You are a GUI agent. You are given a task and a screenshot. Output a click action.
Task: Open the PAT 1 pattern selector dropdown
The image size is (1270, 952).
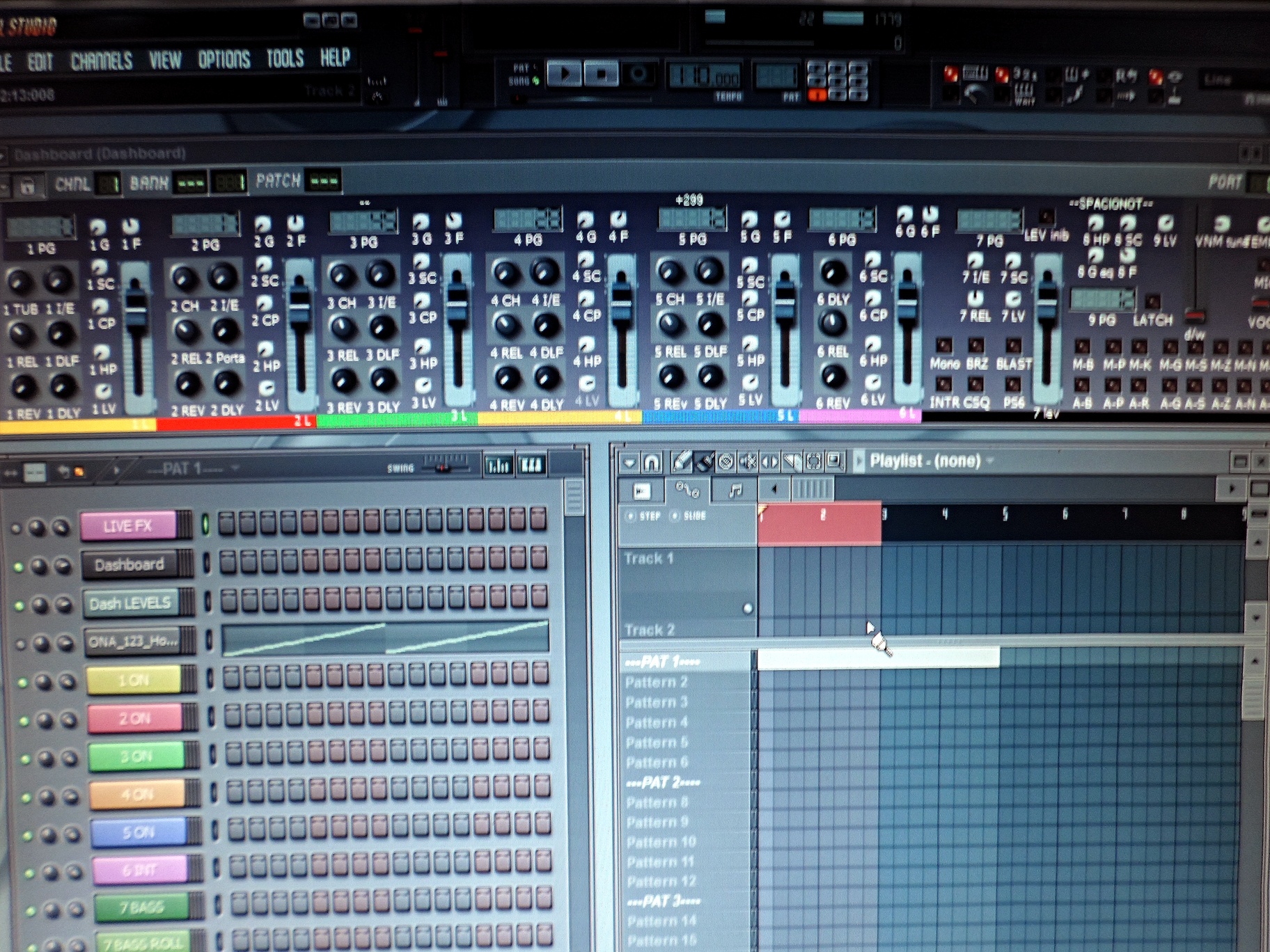(235, 468)
